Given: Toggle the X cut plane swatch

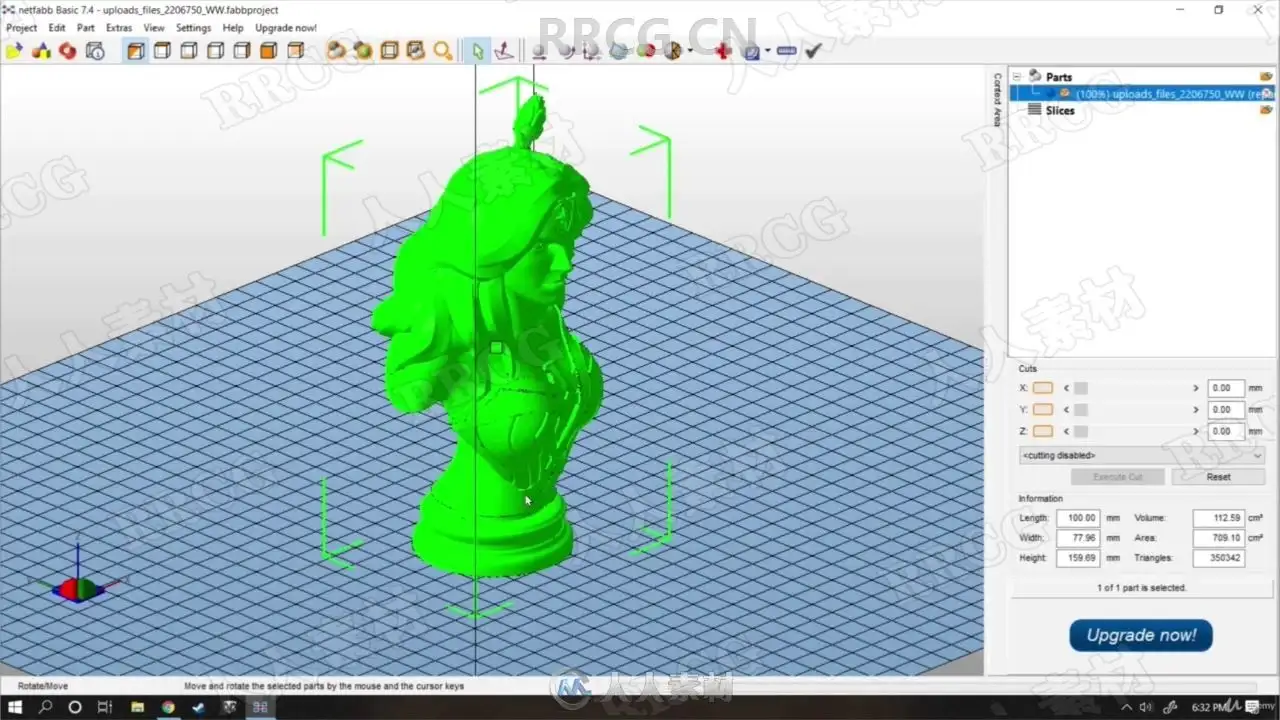Looking at the screenshot, I should pos(1043,388).
